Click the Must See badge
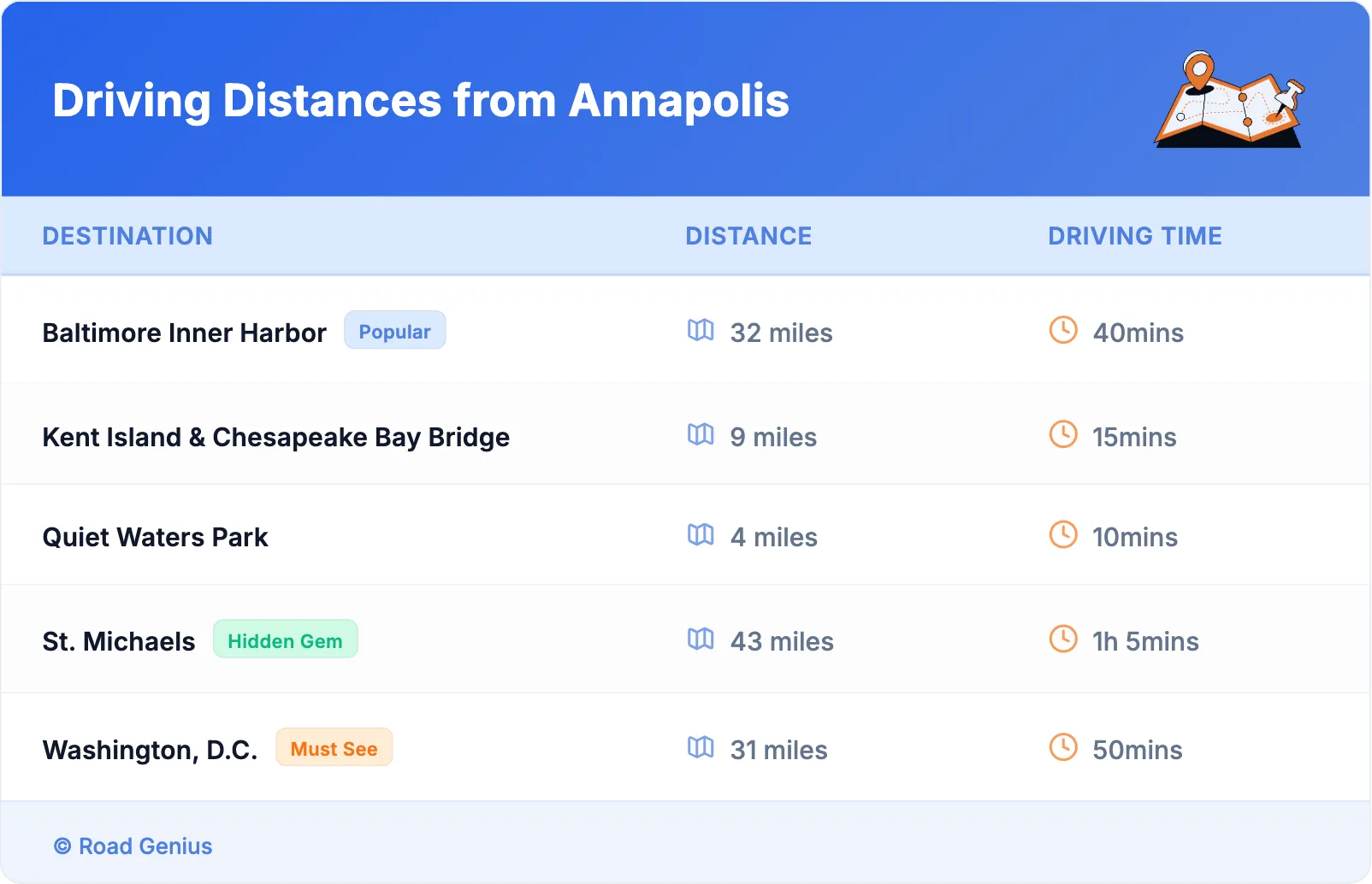This screenshot has width=1372, height=884. point(334,748)
